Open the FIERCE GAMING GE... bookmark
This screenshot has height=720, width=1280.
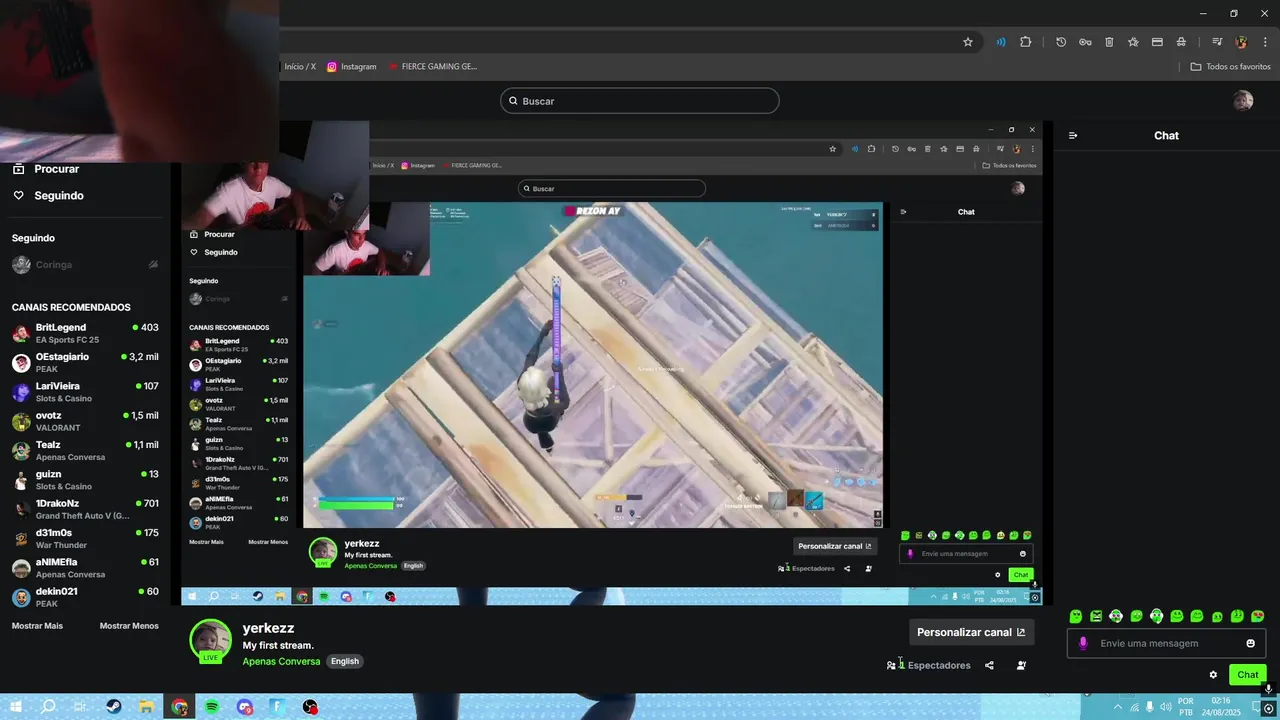click(x=432, y=67)
